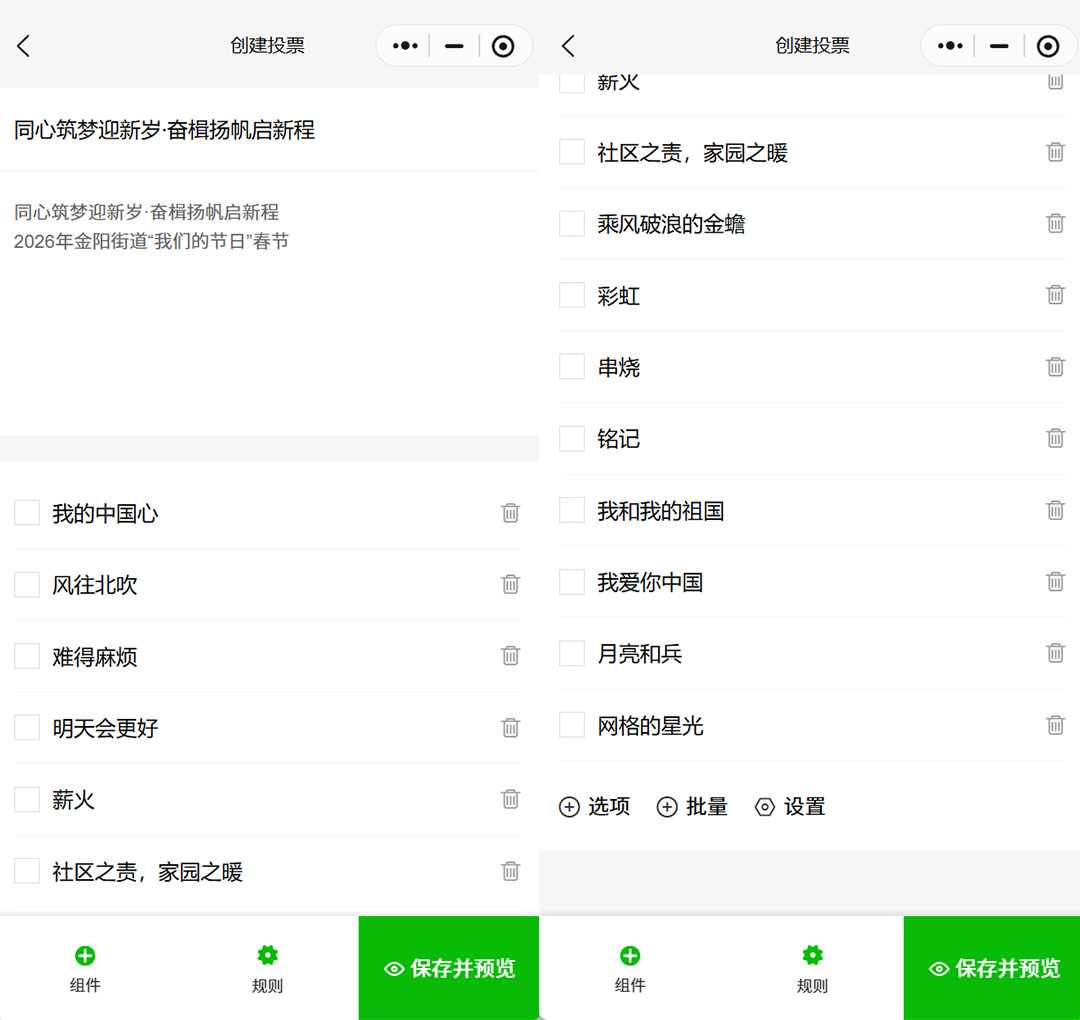Click 批量 to add options in bulk
This screenshot has height=1020, width=1080.
[692, 807]
